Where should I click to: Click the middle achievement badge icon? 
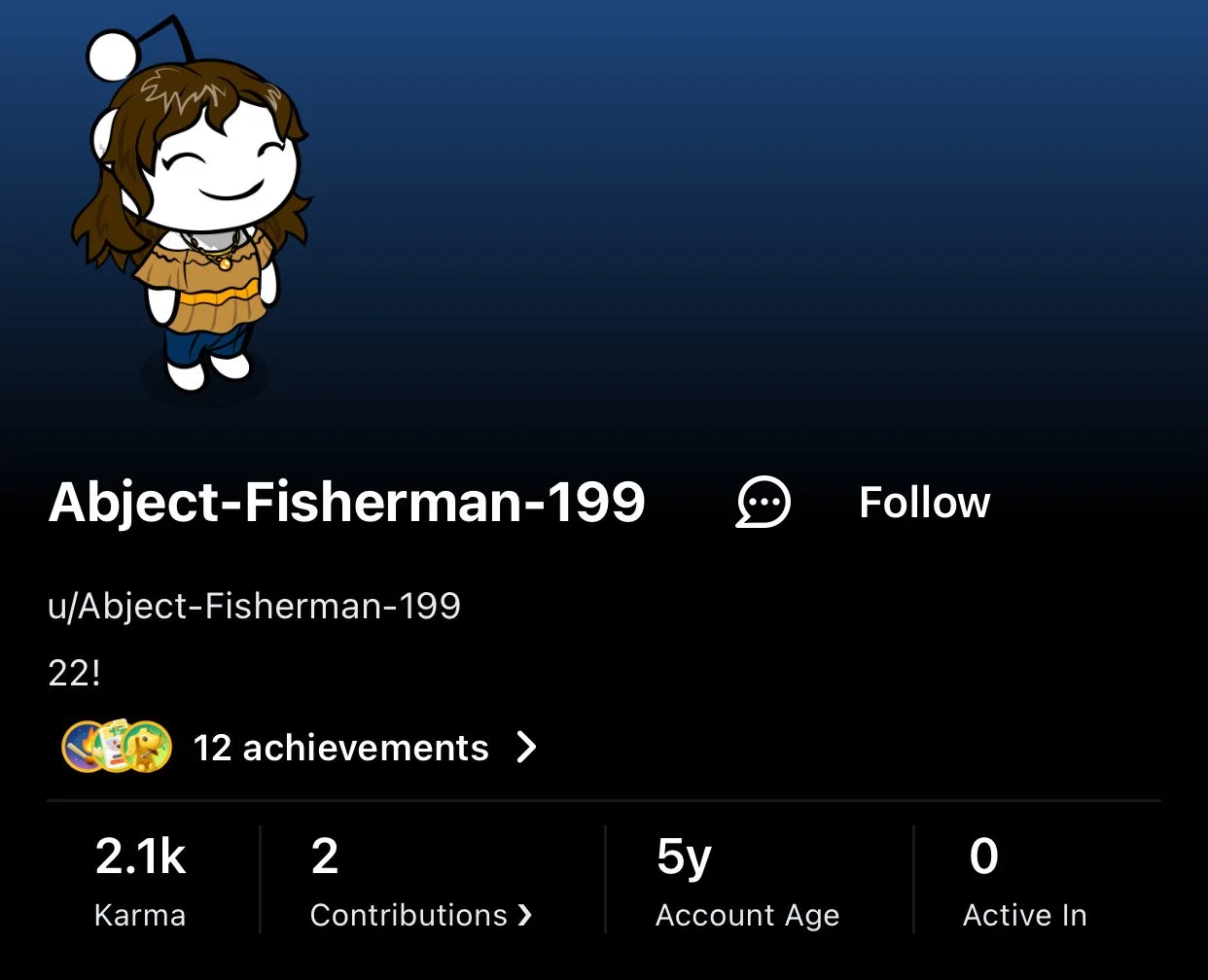(116, 747)
